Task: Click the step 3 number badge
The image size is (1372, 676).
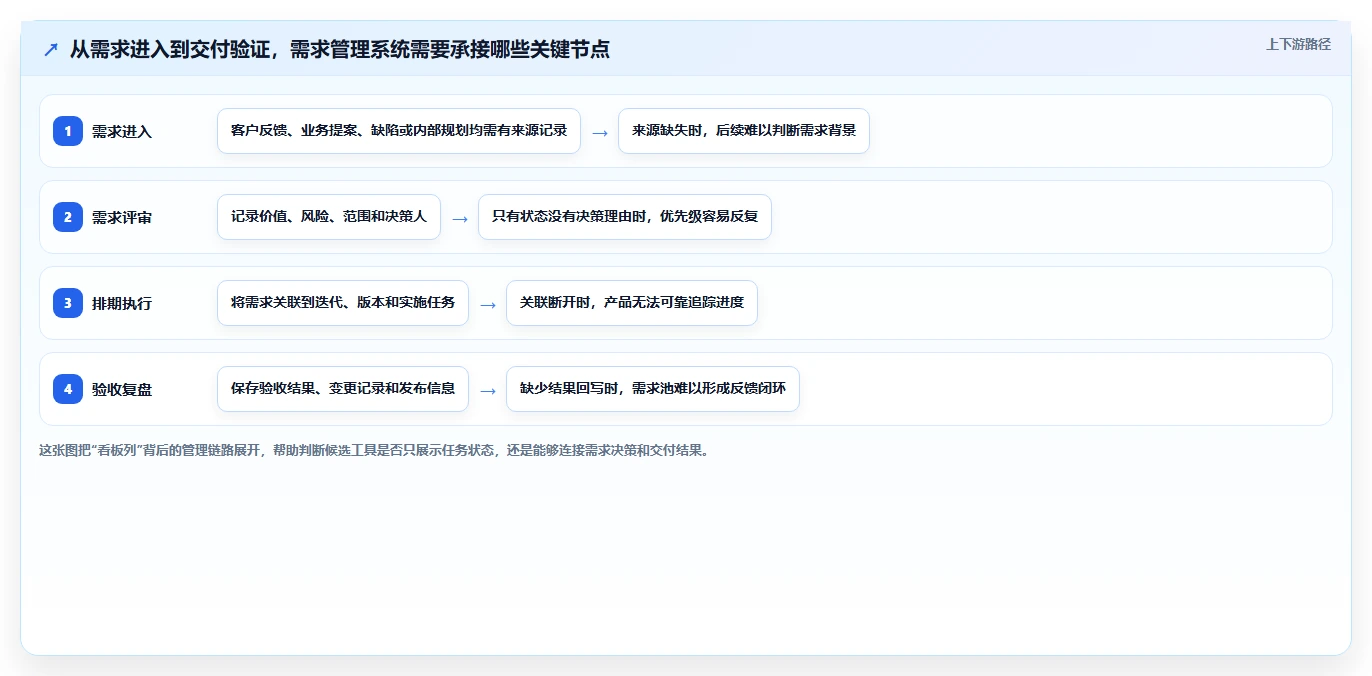Action: click(x=68, y=303)
